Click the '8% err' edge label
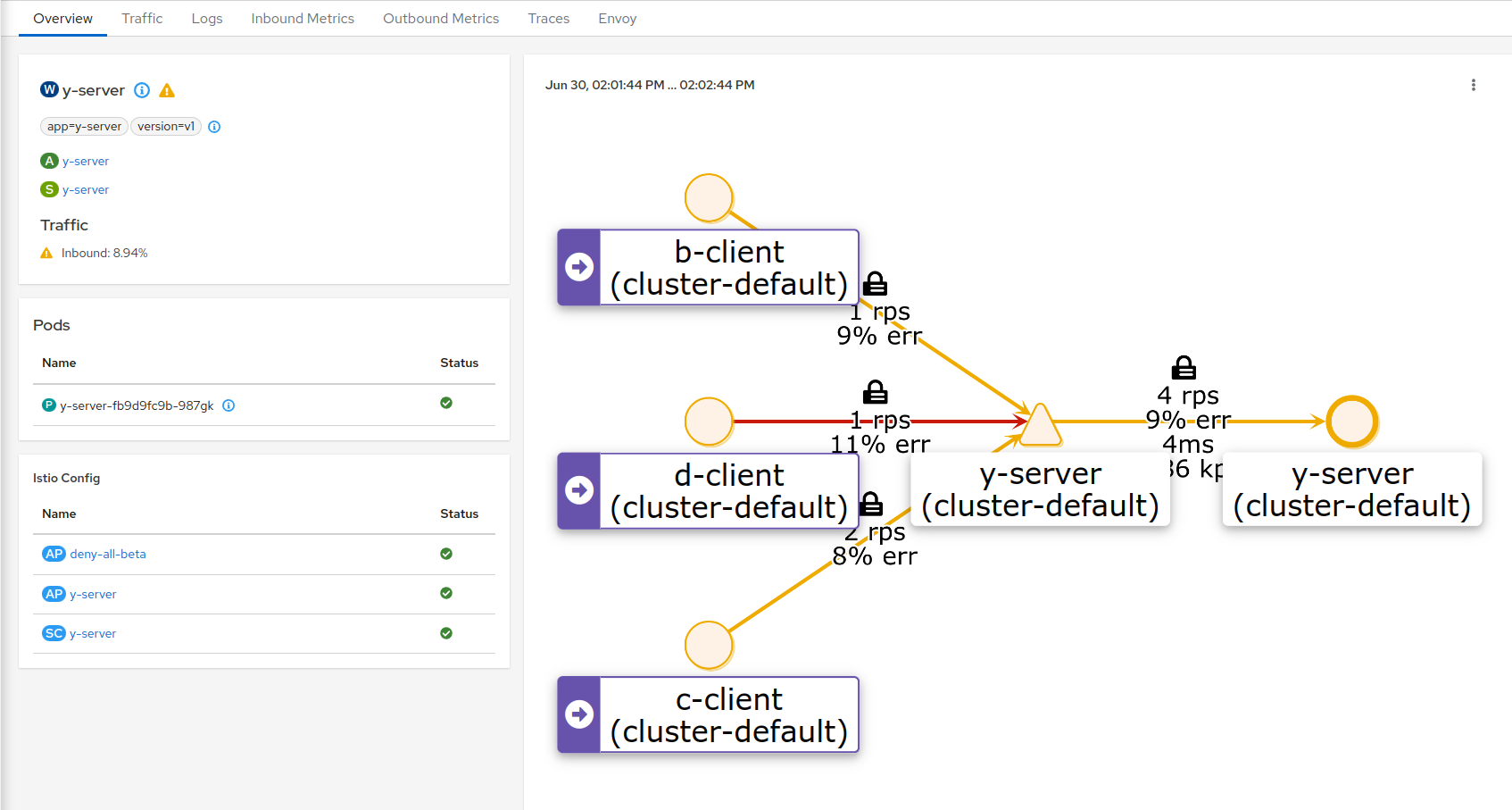 point(875,556)
